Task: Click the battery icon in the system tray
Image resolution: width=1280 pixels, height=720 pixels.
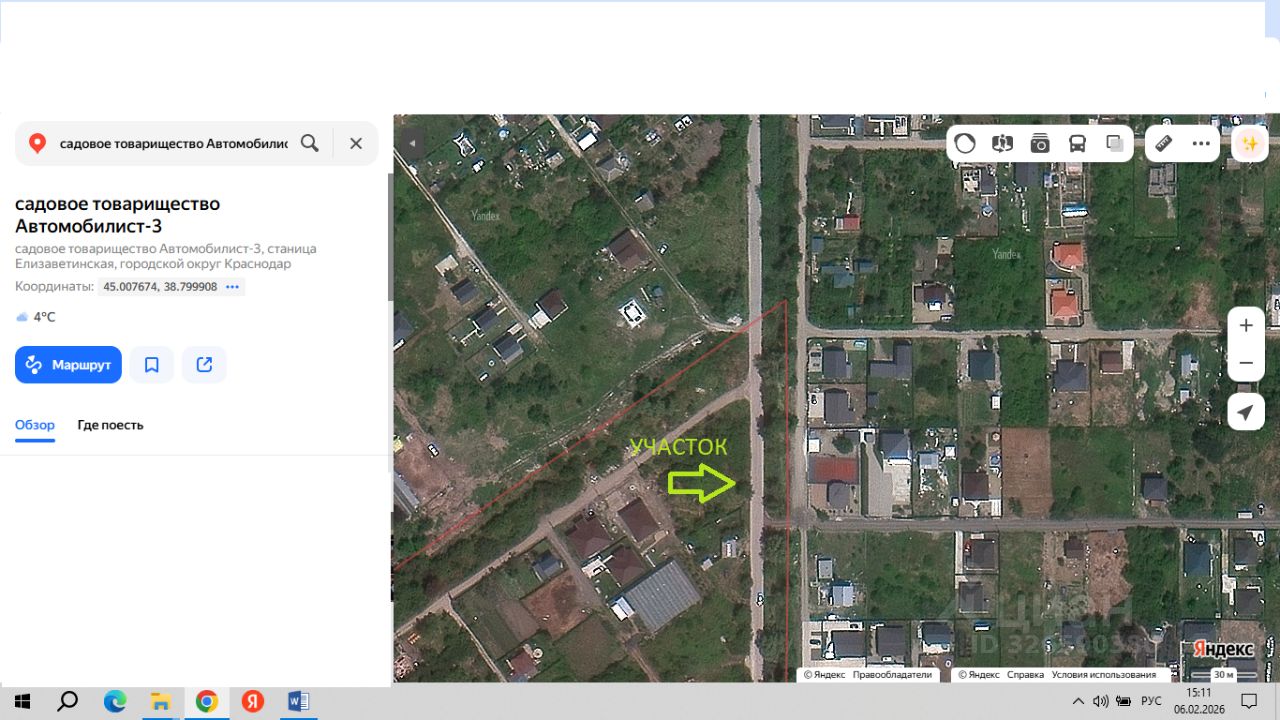Action: coord(1123,701)
